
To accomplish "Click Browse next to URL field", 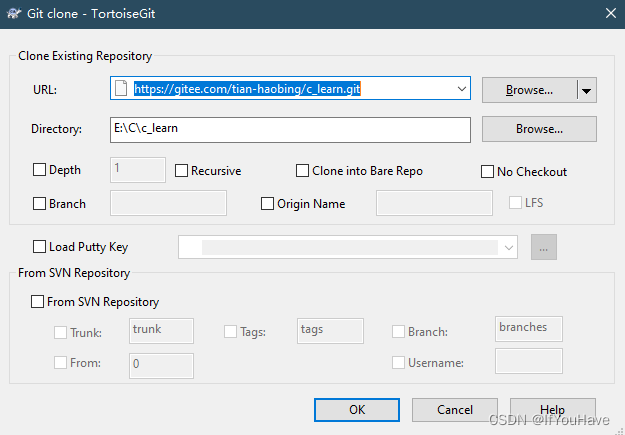I will pyautogui.click(x=529, y=90).
